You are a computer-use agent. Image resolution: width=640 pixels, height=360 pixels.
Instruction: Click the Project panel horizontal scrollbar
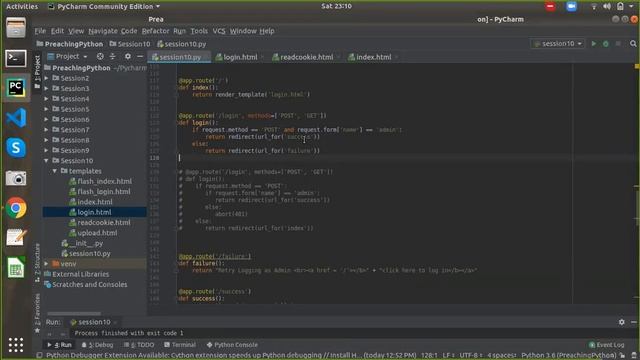tap(74, 313)
